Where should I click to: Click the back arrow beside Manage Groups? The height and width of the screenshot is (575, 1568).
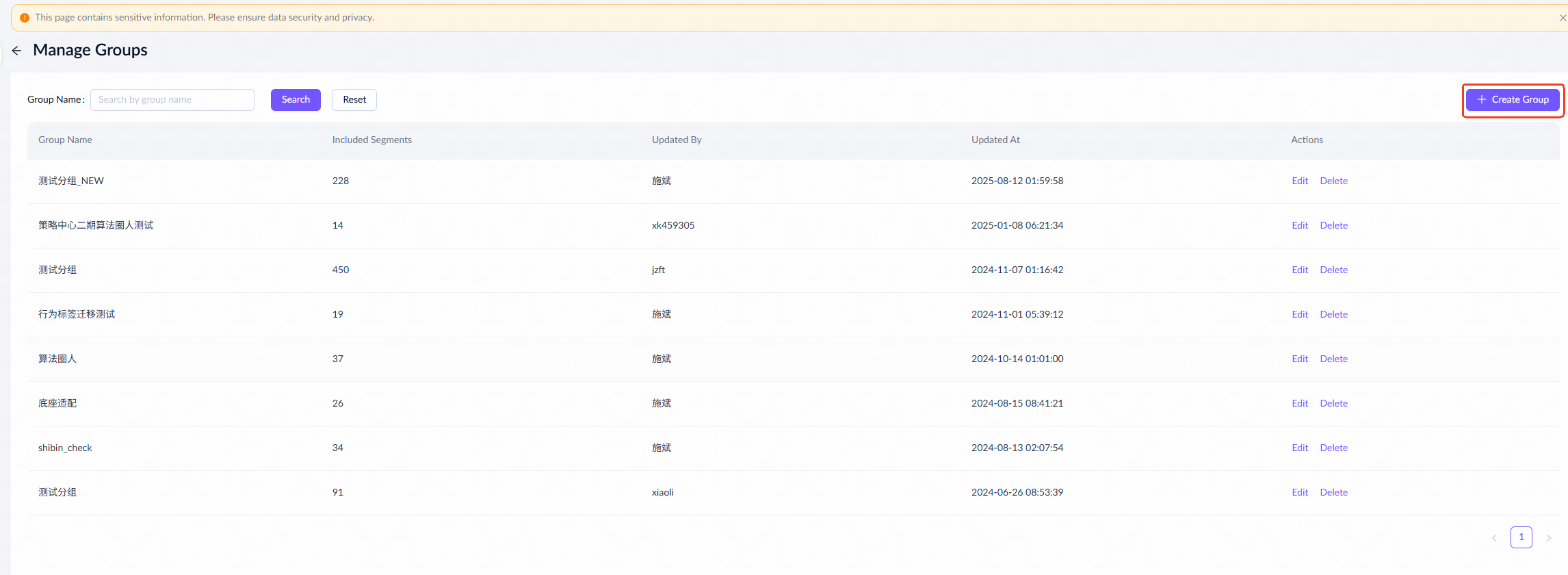click(16, 51)
